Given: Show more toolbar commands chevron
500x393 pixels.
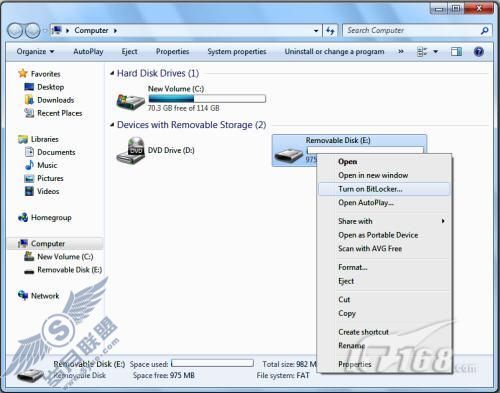Looking at the screenshot, I should [401, 52].
